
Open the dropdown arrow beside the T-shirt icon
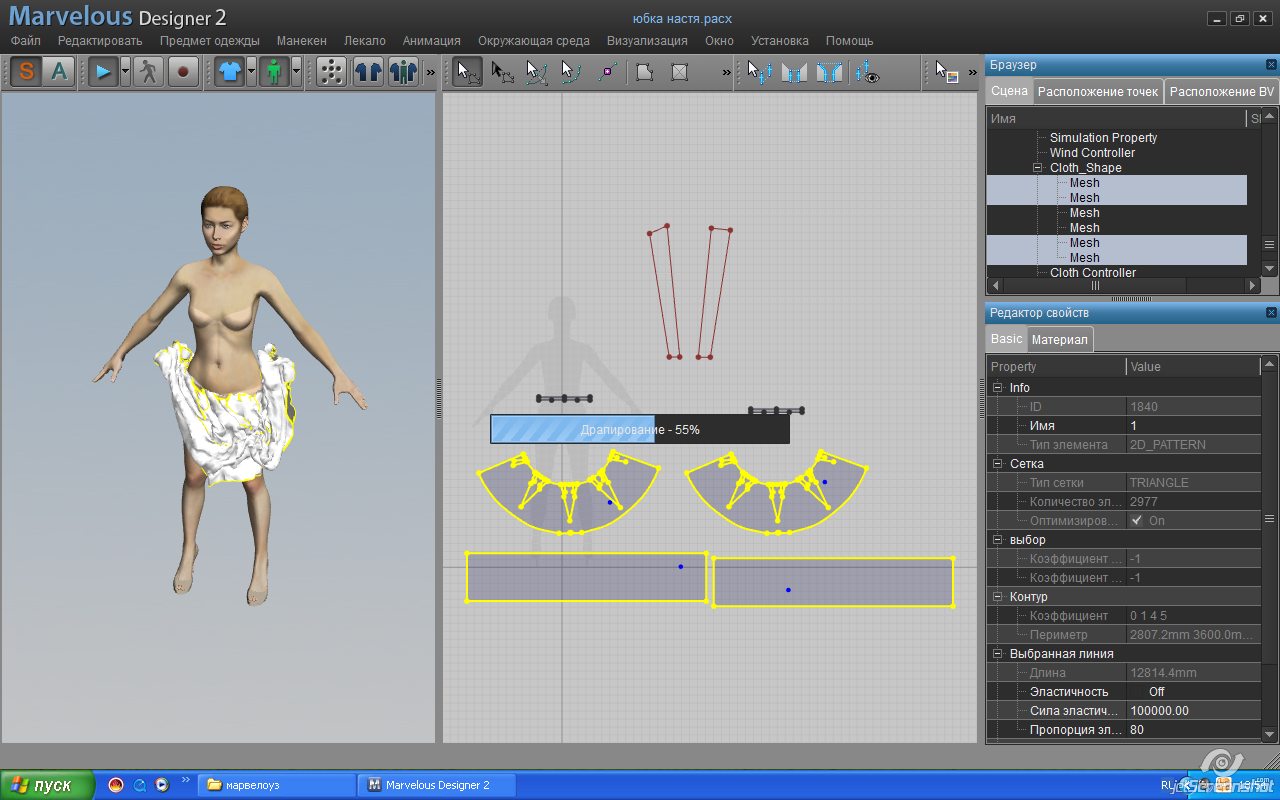tap(251, 72)
